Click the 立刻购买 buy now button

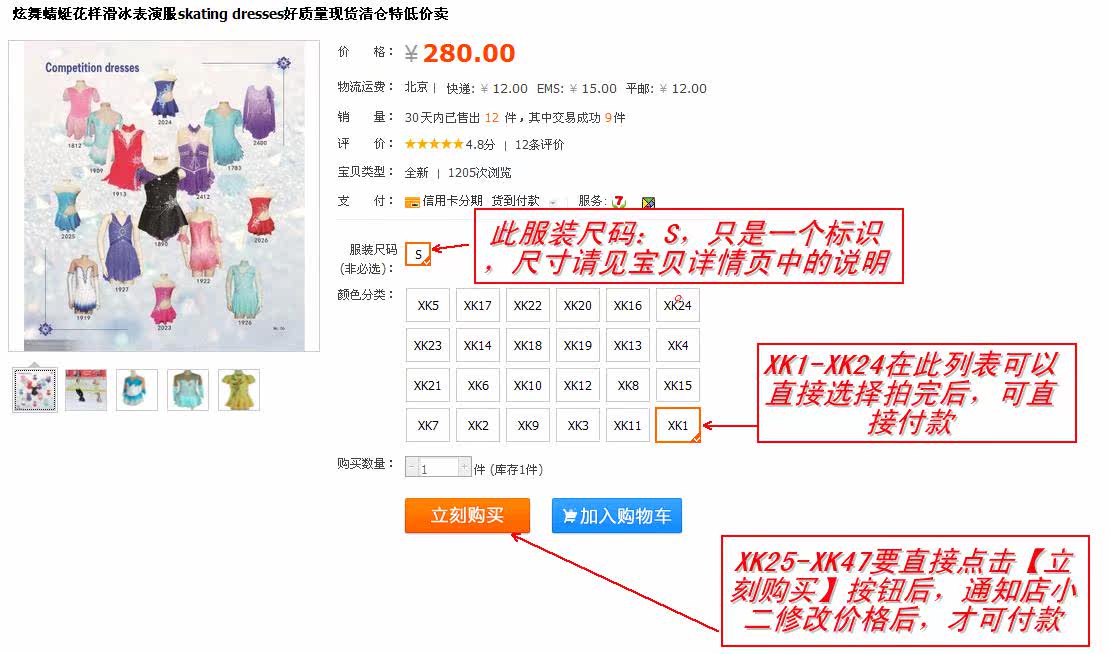click(x=467, y=515)
